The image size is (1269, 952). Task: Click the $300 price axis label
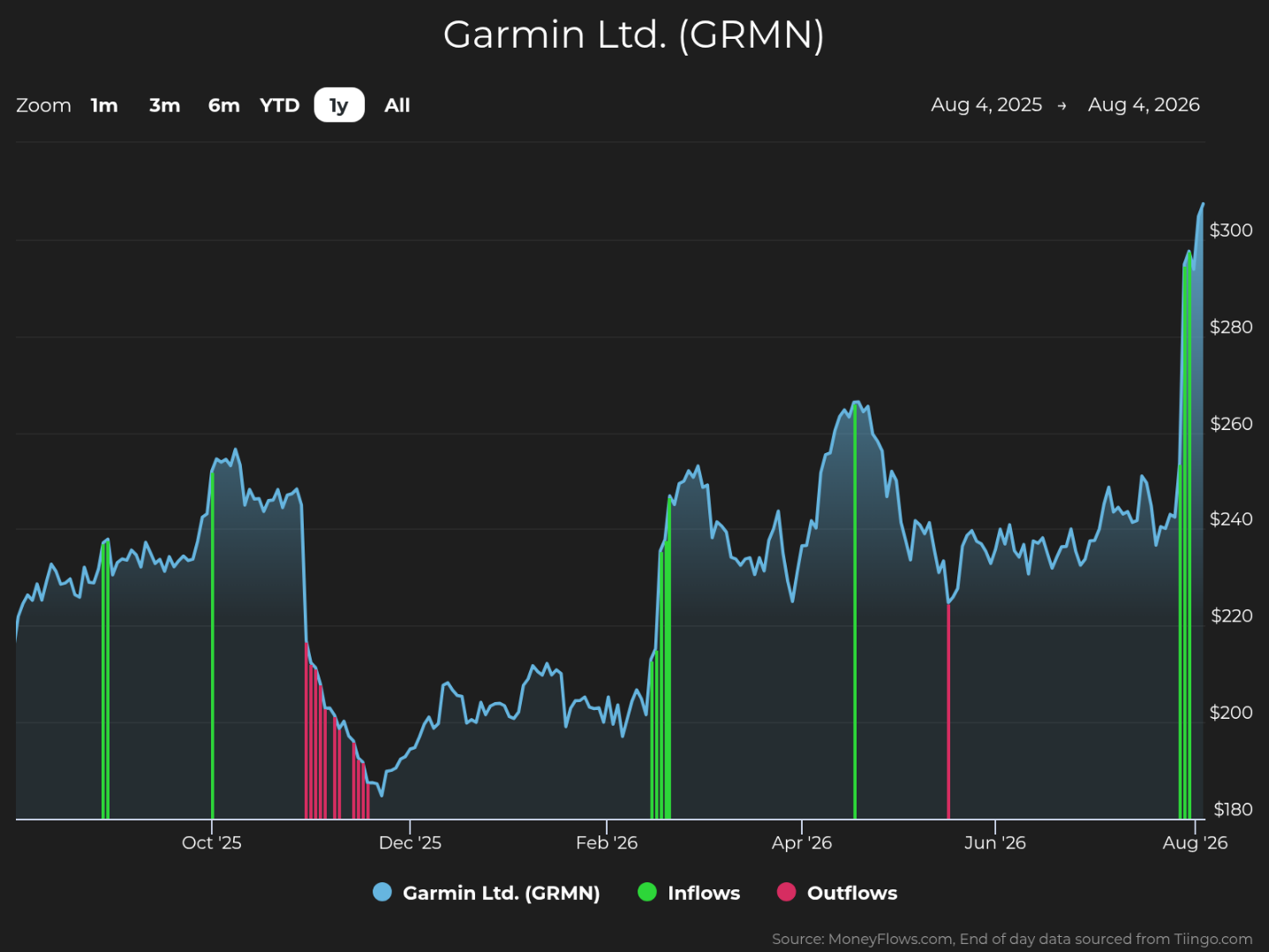1231,230
